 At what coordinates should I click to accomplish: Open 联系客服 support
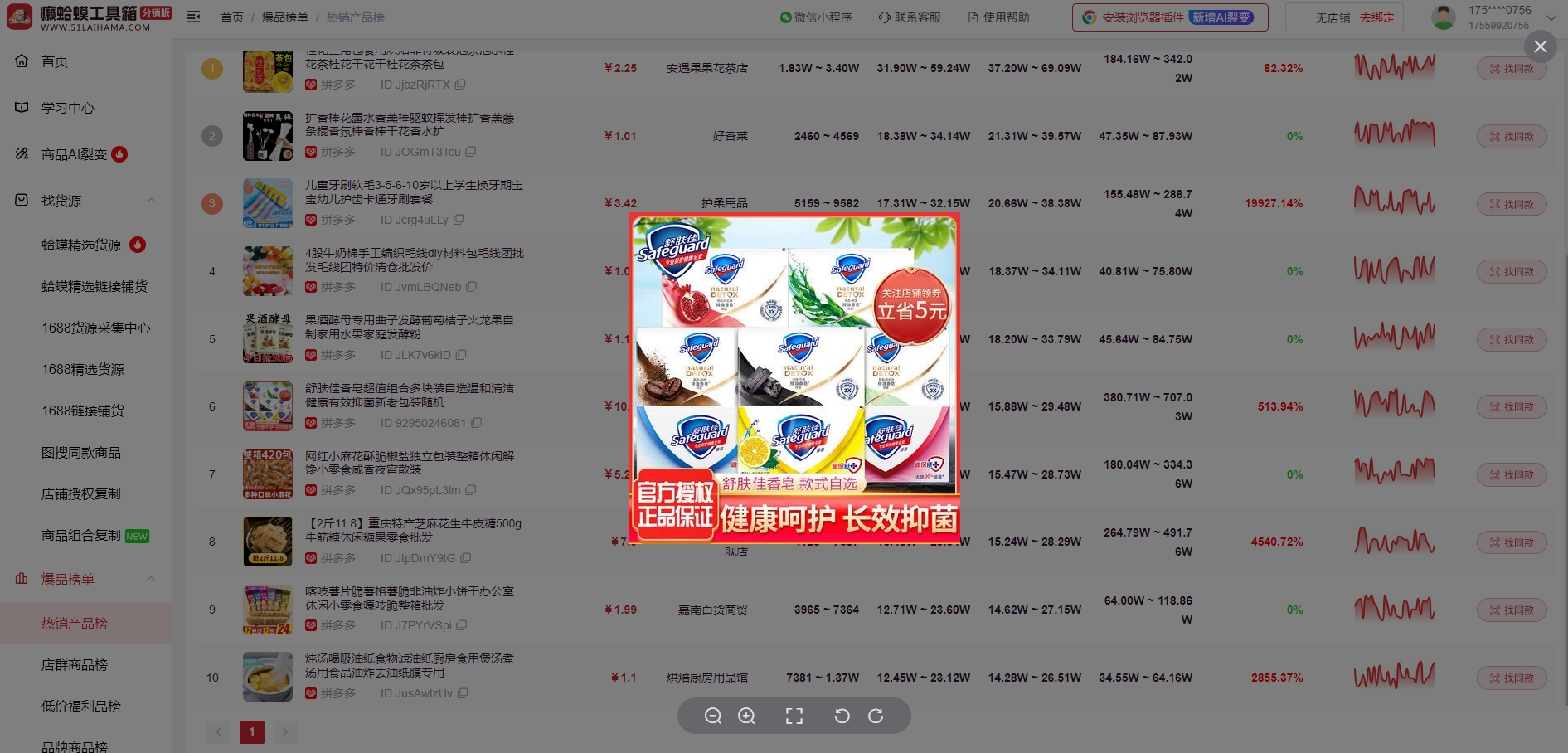910,17
